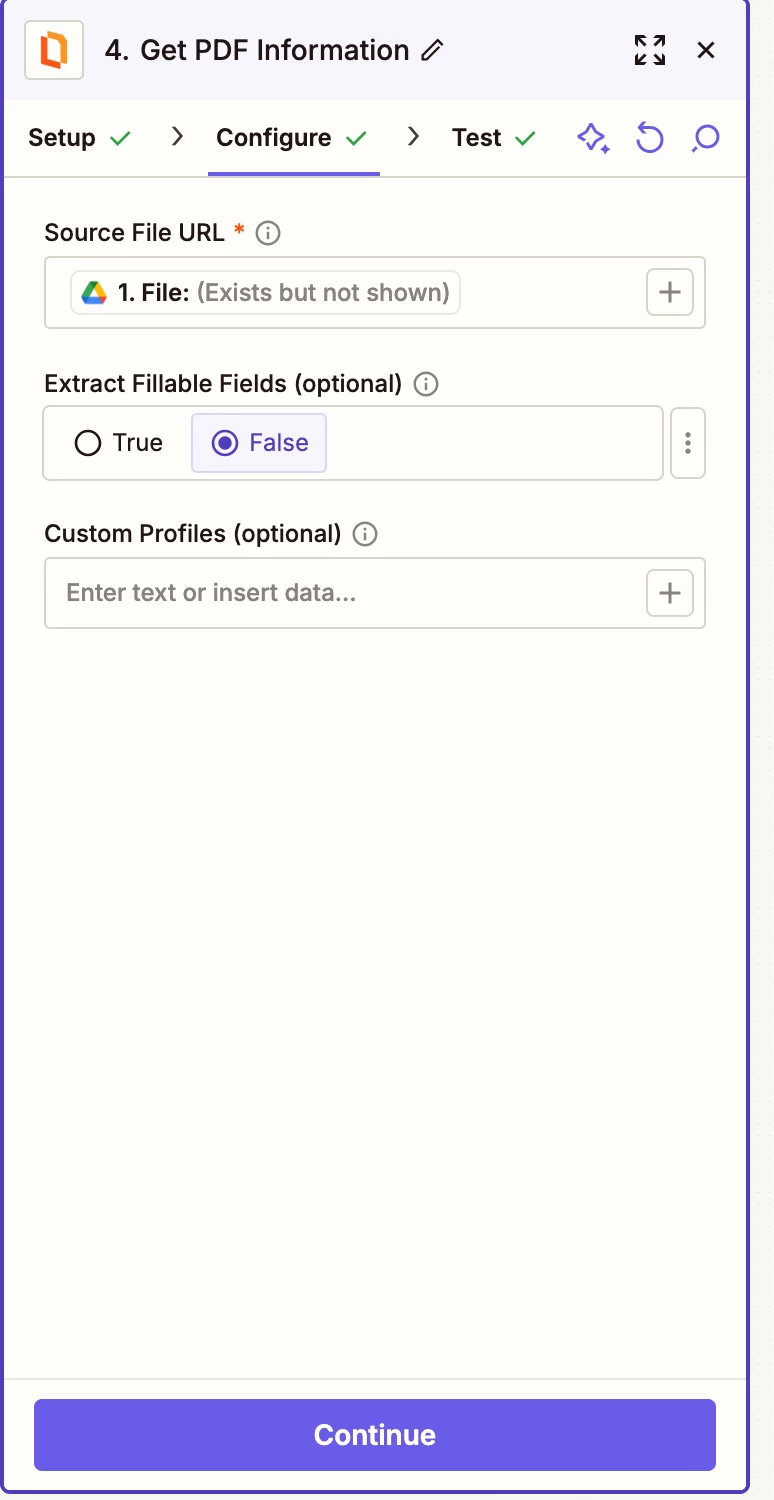Insert data using plus in Source File URL

click(670, 293)
